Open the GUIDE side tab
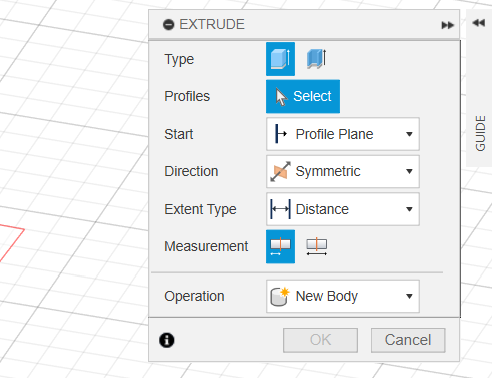Image resolution: width=492 pixels, height=378 pixels. pyautogui.click(x=480, y=133)
